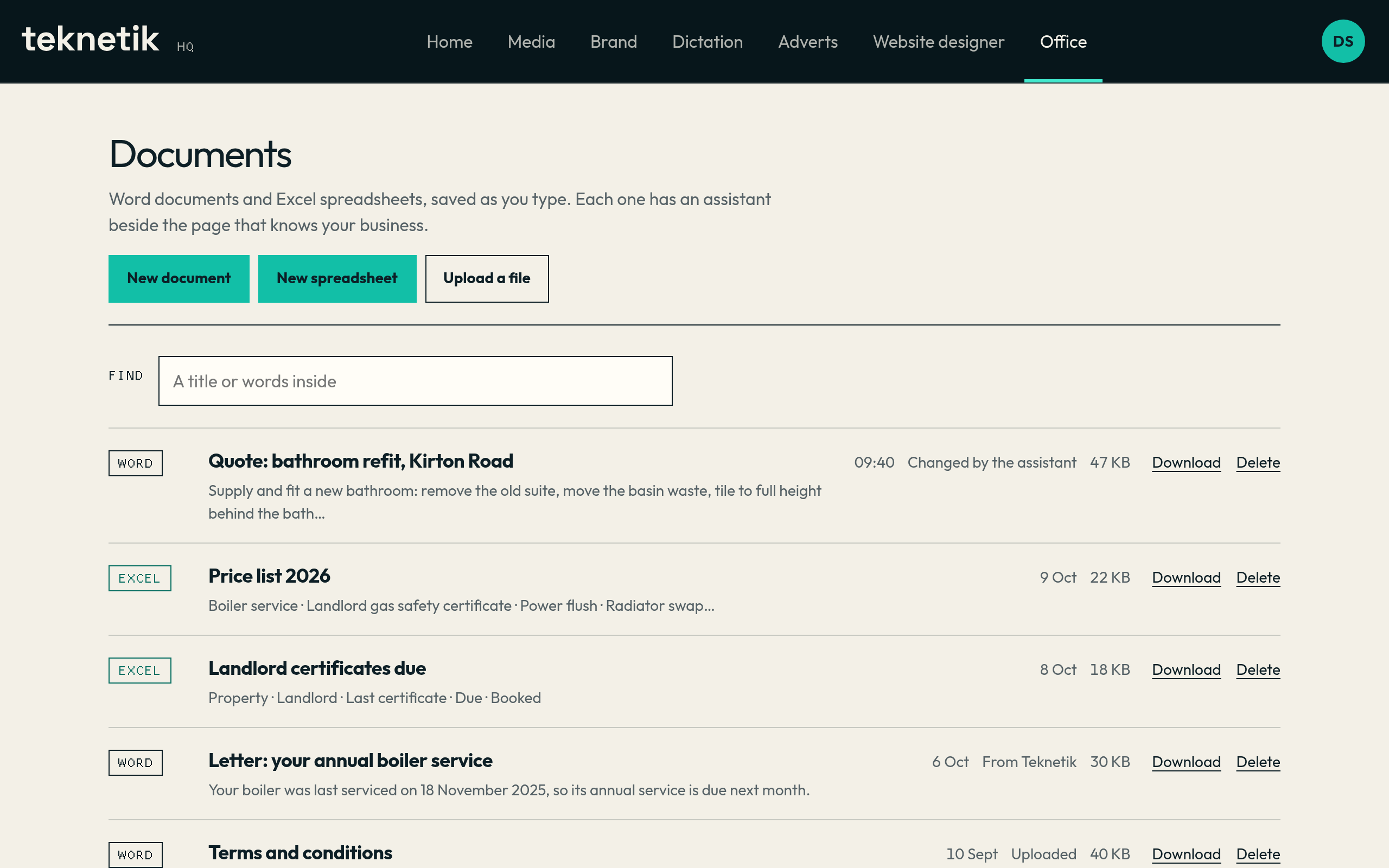This screenshot has height=868, width=1389.
Task: Open Landlord certificates due spreadsheet
Action: (x=317, y=668)
